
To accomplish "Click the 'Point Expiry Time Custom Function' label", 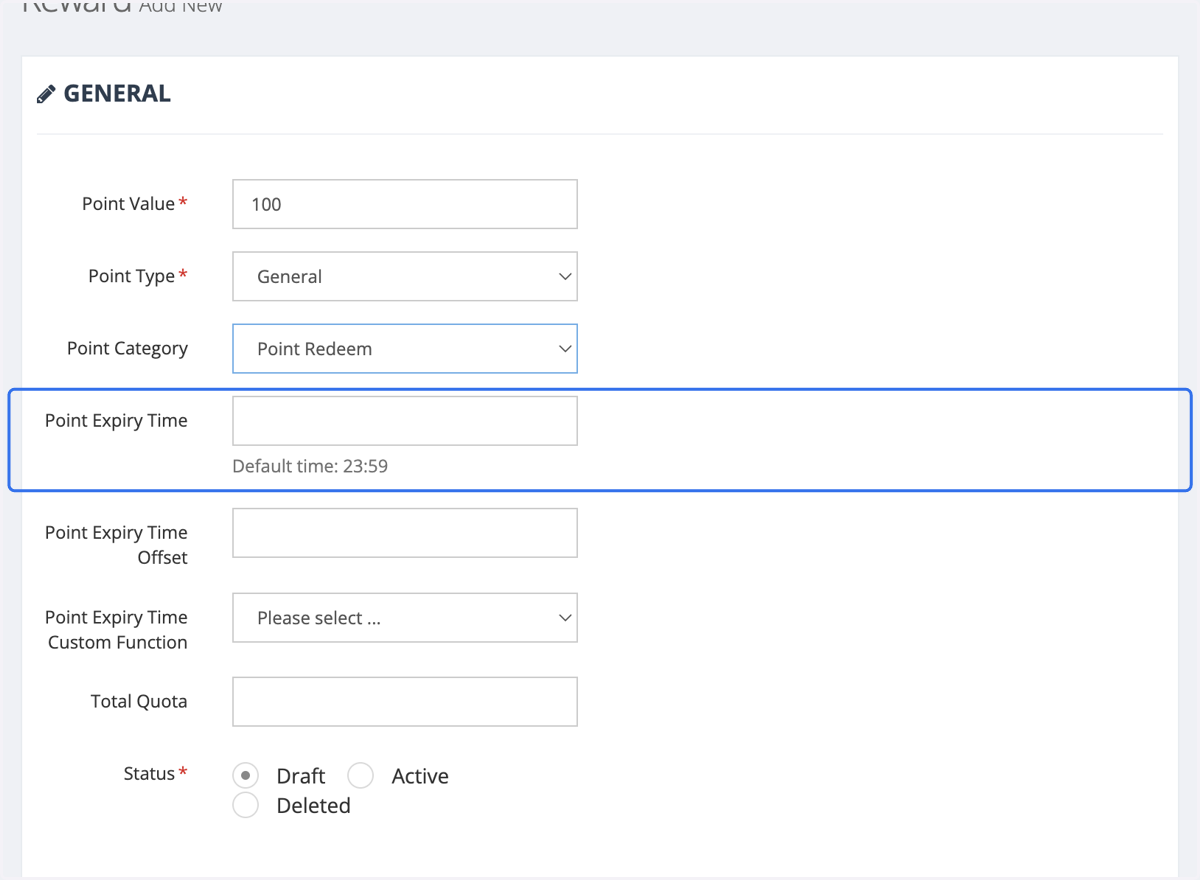I will (x=116, y=630).
